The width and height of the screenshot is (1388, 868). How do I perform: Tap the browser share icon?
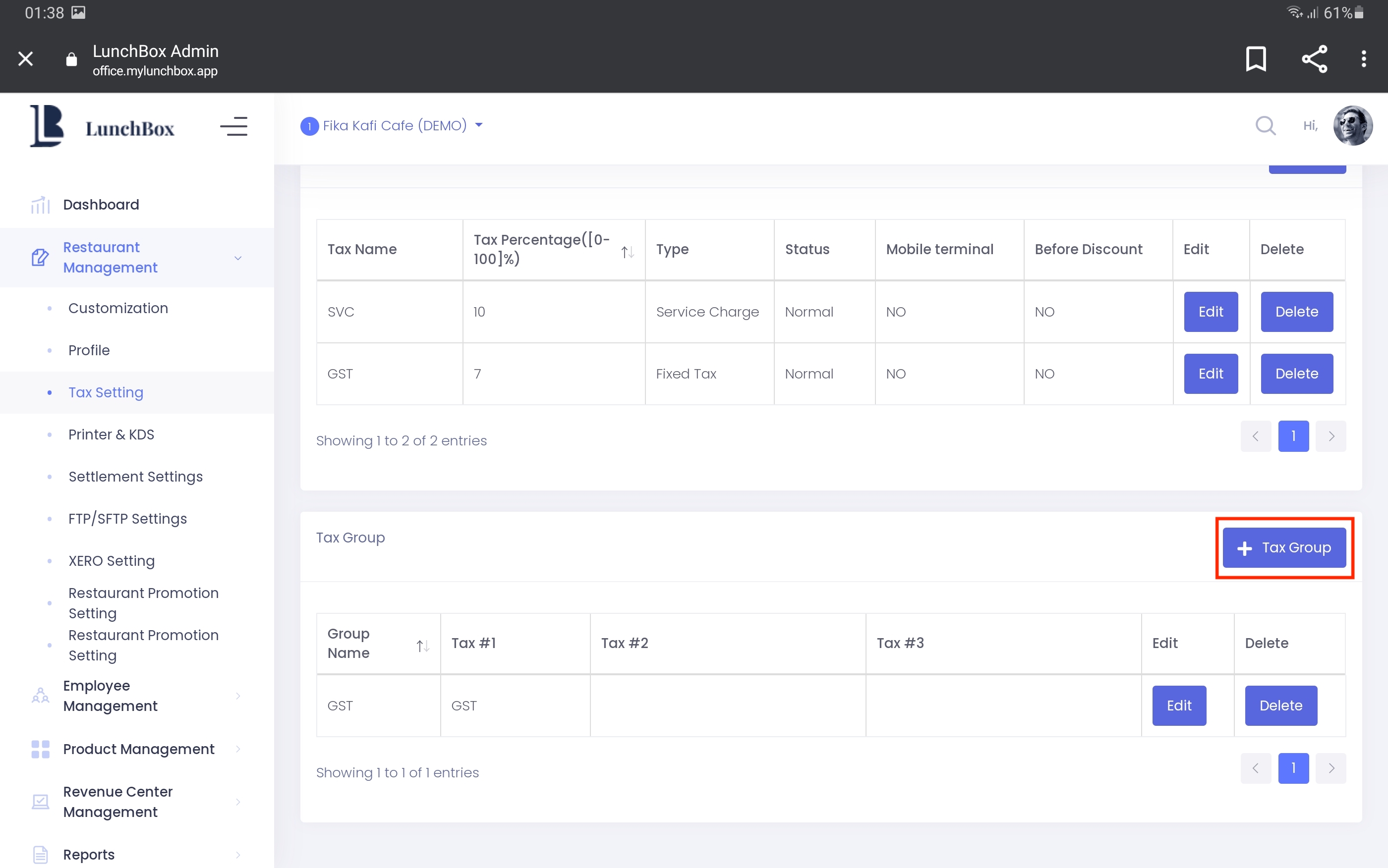(1314, 58)
